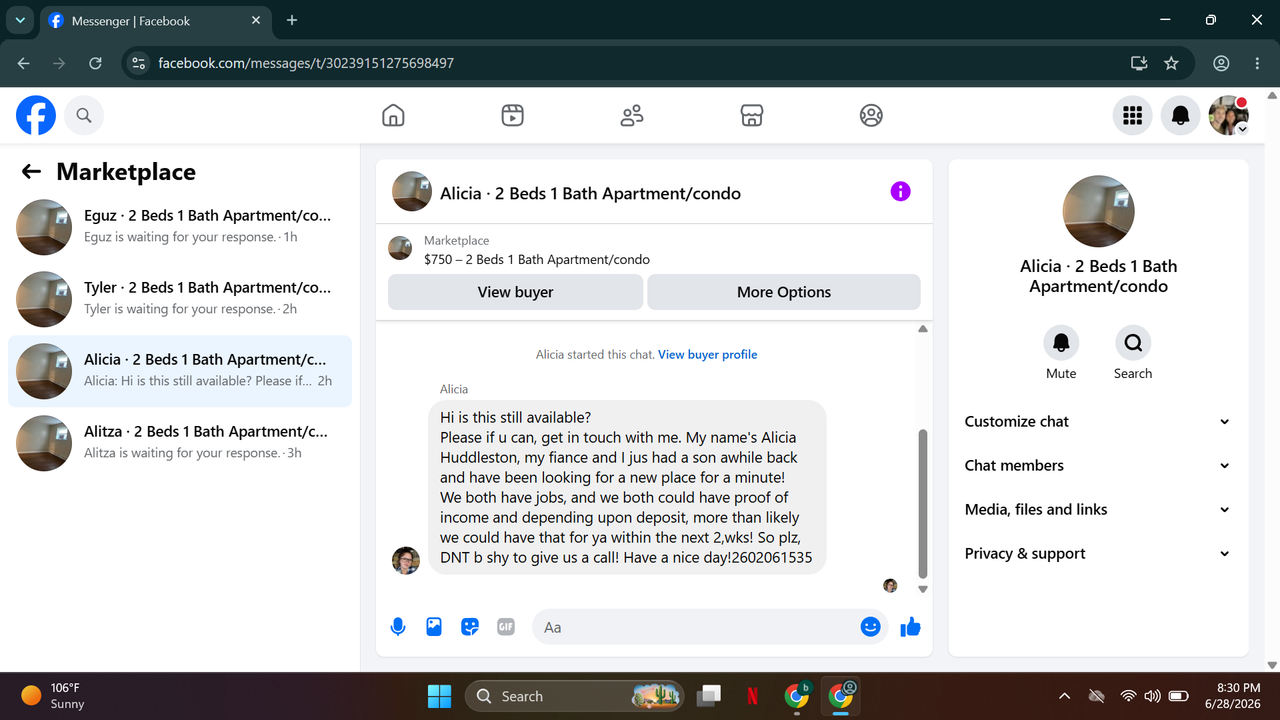This screenshot has height=720, width=1280.
Task: Open the purple conversation info icon
Action: click(900, 191)
